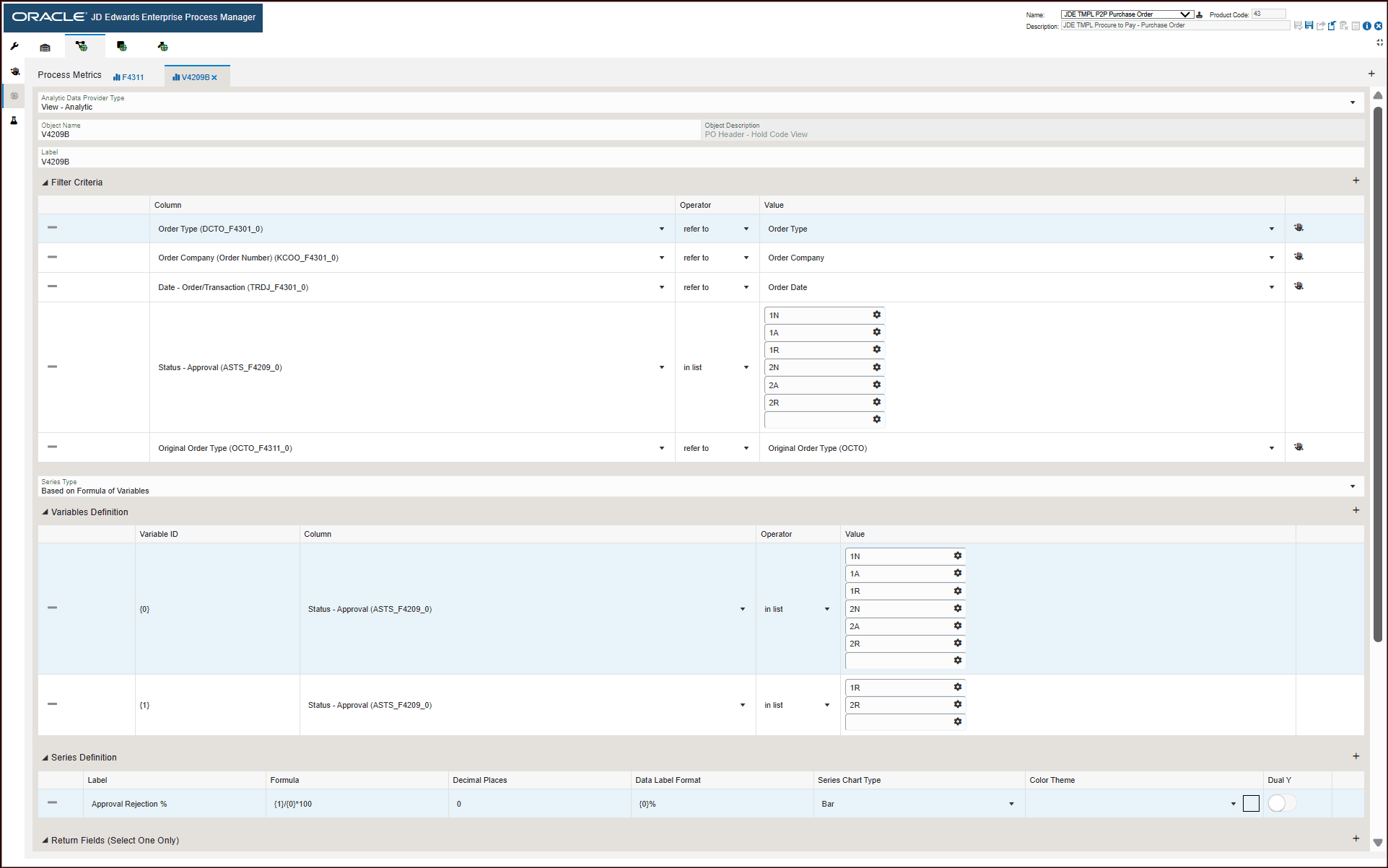Screen dimensions: 1388x868
Task: Toggle the Dual Y switch
Action: click(1281, 803)
